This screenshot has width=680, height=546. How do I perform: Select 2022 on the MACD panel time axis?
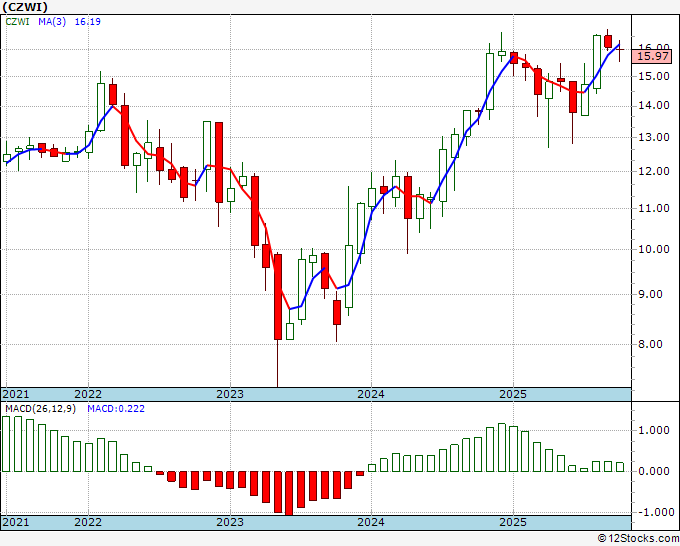point(88,522)
